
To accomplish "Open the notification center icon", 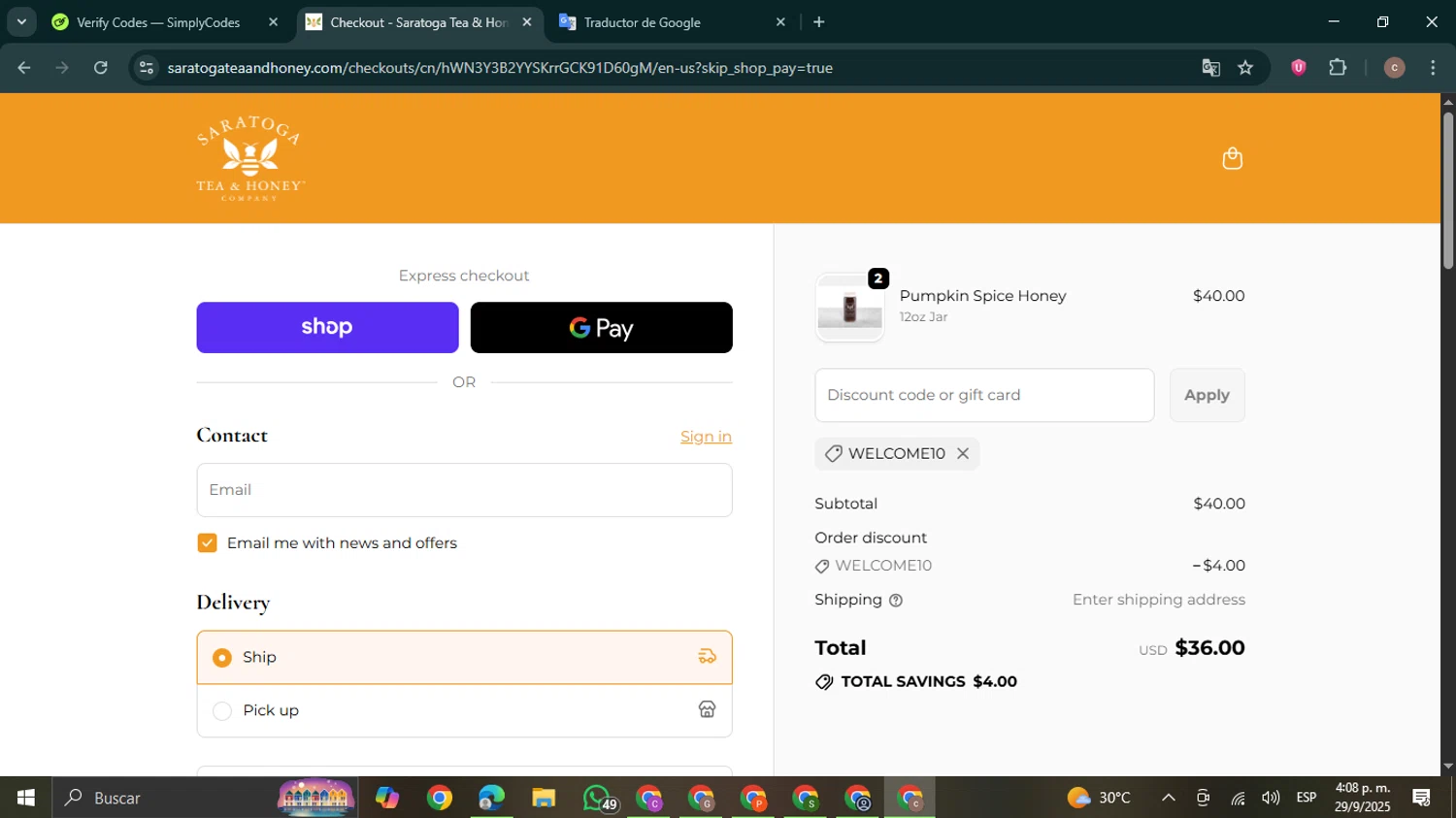I will click(1422, 798).
